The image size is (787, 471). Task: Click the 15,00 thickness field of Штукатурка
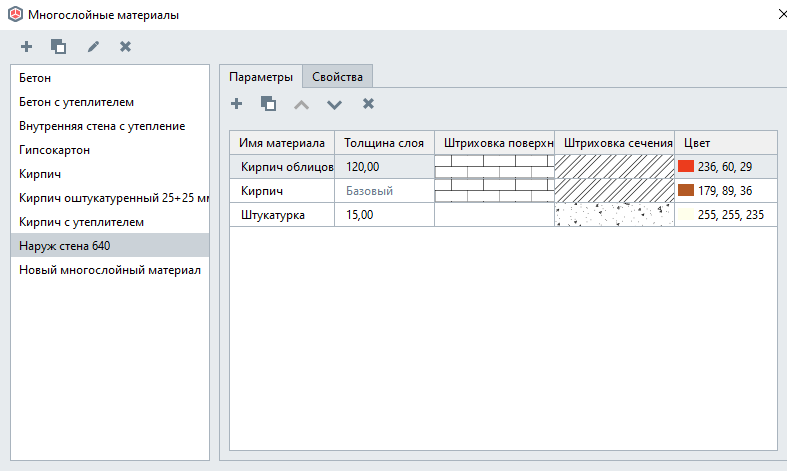tap(384, 214)
